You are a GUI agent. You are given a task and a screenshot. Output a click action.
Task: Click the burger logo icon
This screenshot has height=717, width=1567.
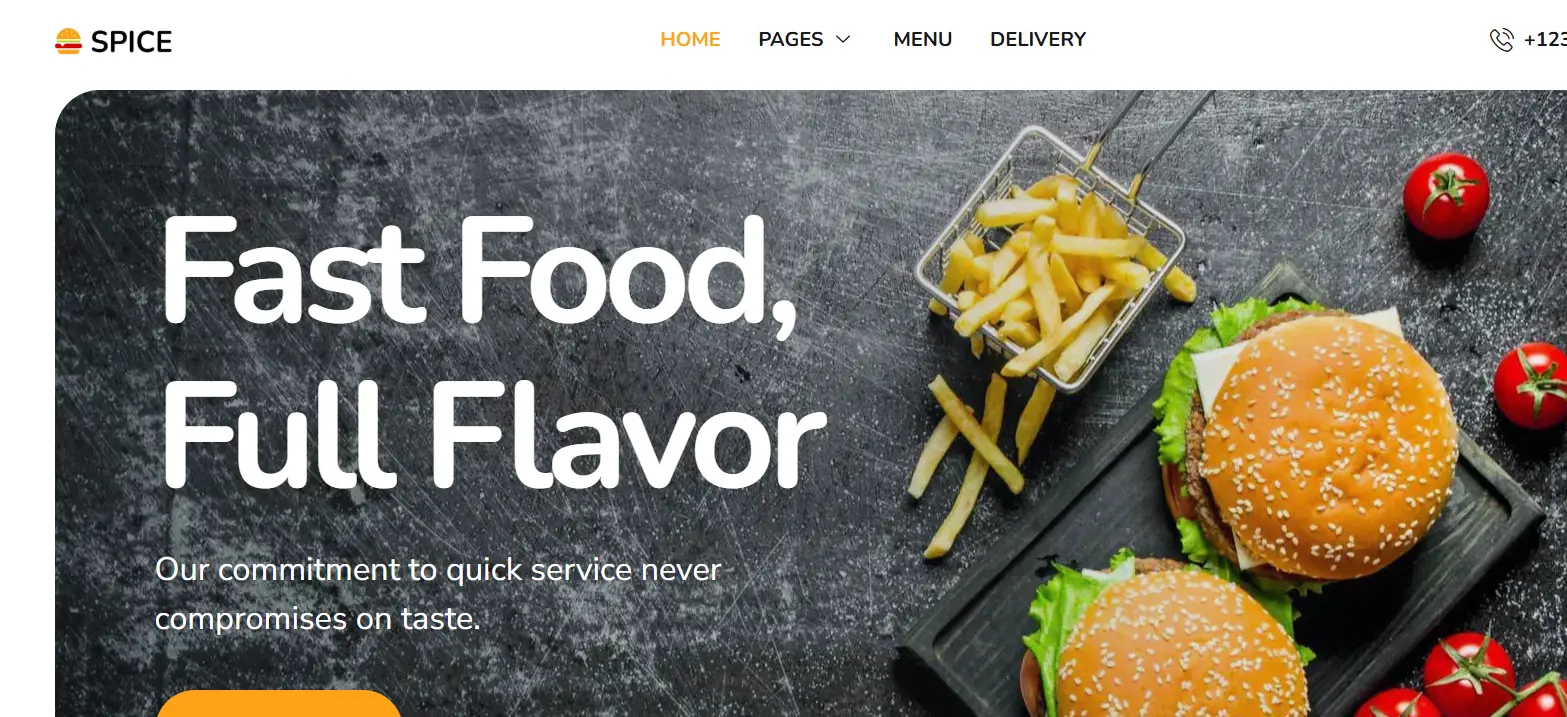(x=68, y=41)
